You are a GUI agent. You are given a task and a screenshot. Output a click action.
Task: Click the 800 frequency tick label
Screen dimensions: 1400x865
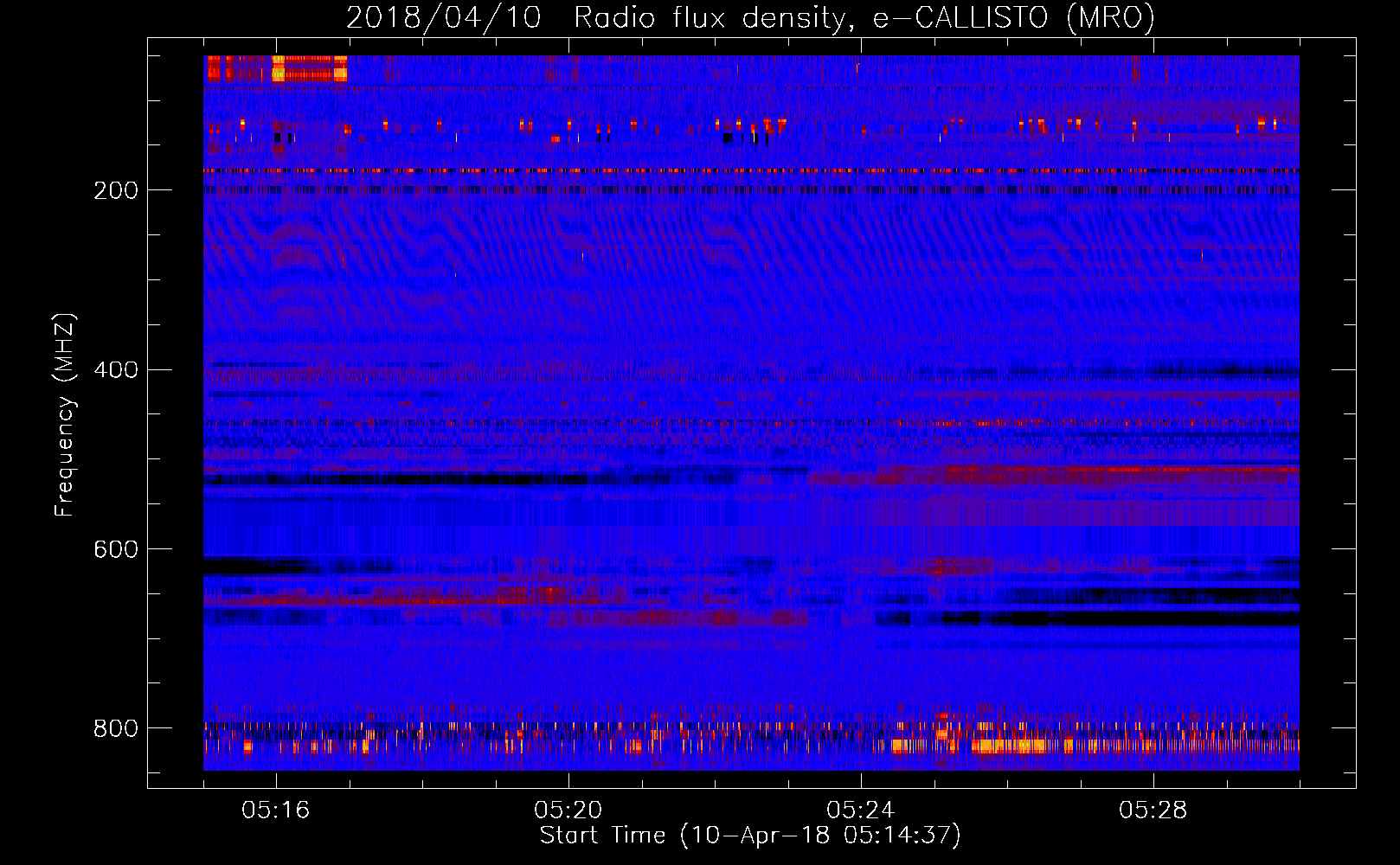(x=116, y=728)
